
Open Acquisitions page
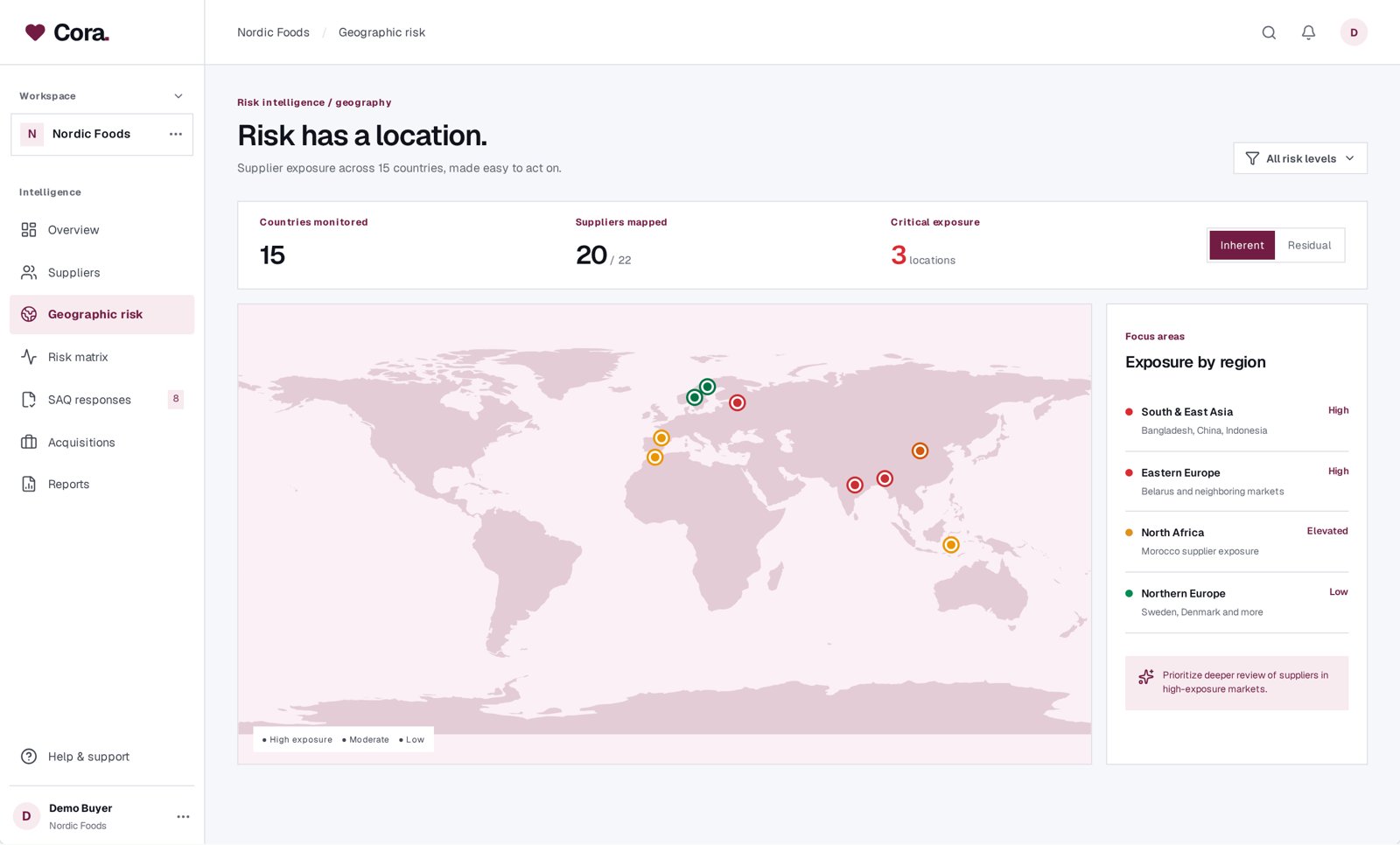tap(101, 442)
